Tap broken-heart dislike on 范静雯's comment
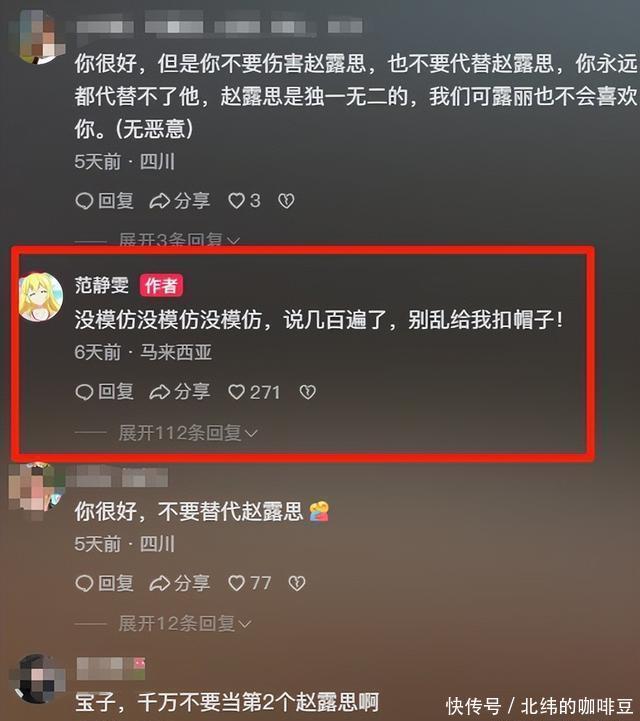The width and height of the screenshot is (640, 721). (307, 392)
